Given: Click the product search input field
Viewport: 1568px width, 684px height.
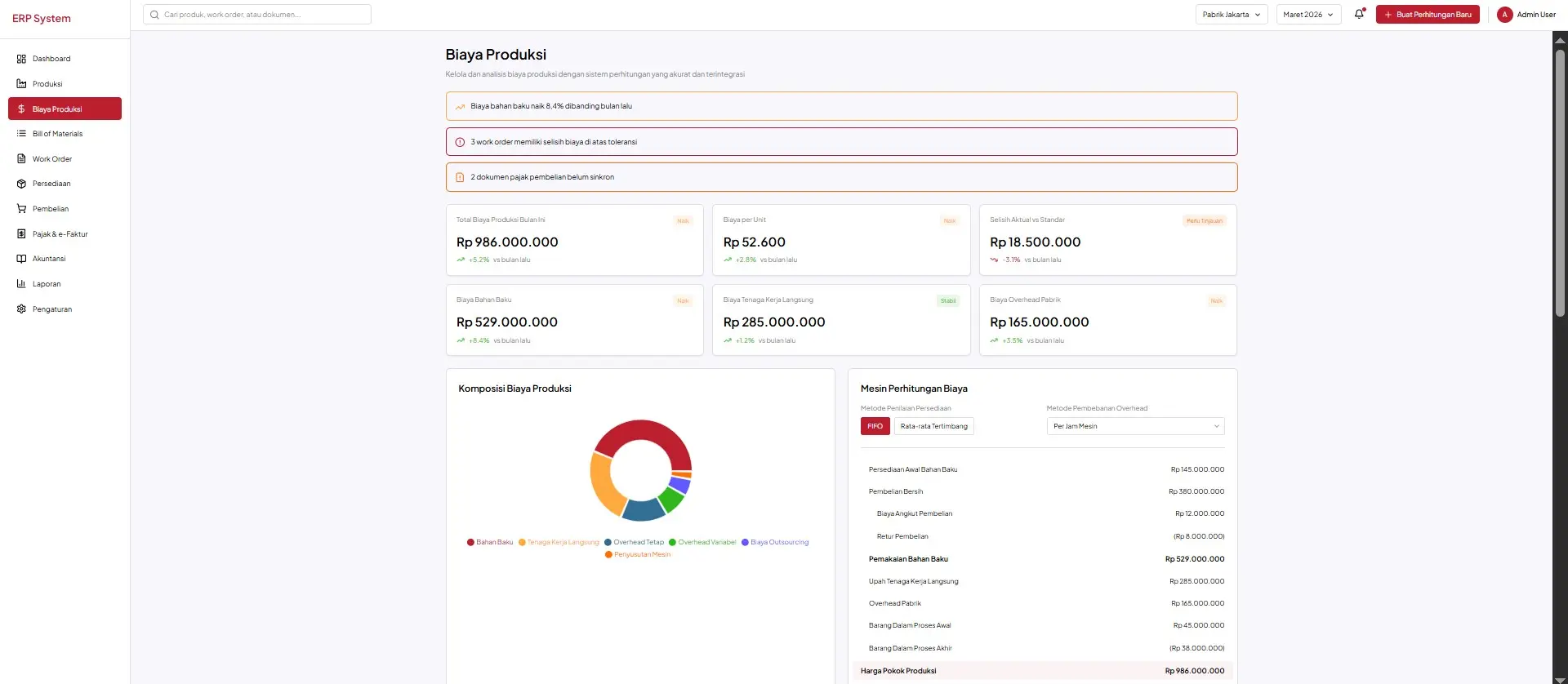Looking at the screenshot, I should click(x=257, y=15).
